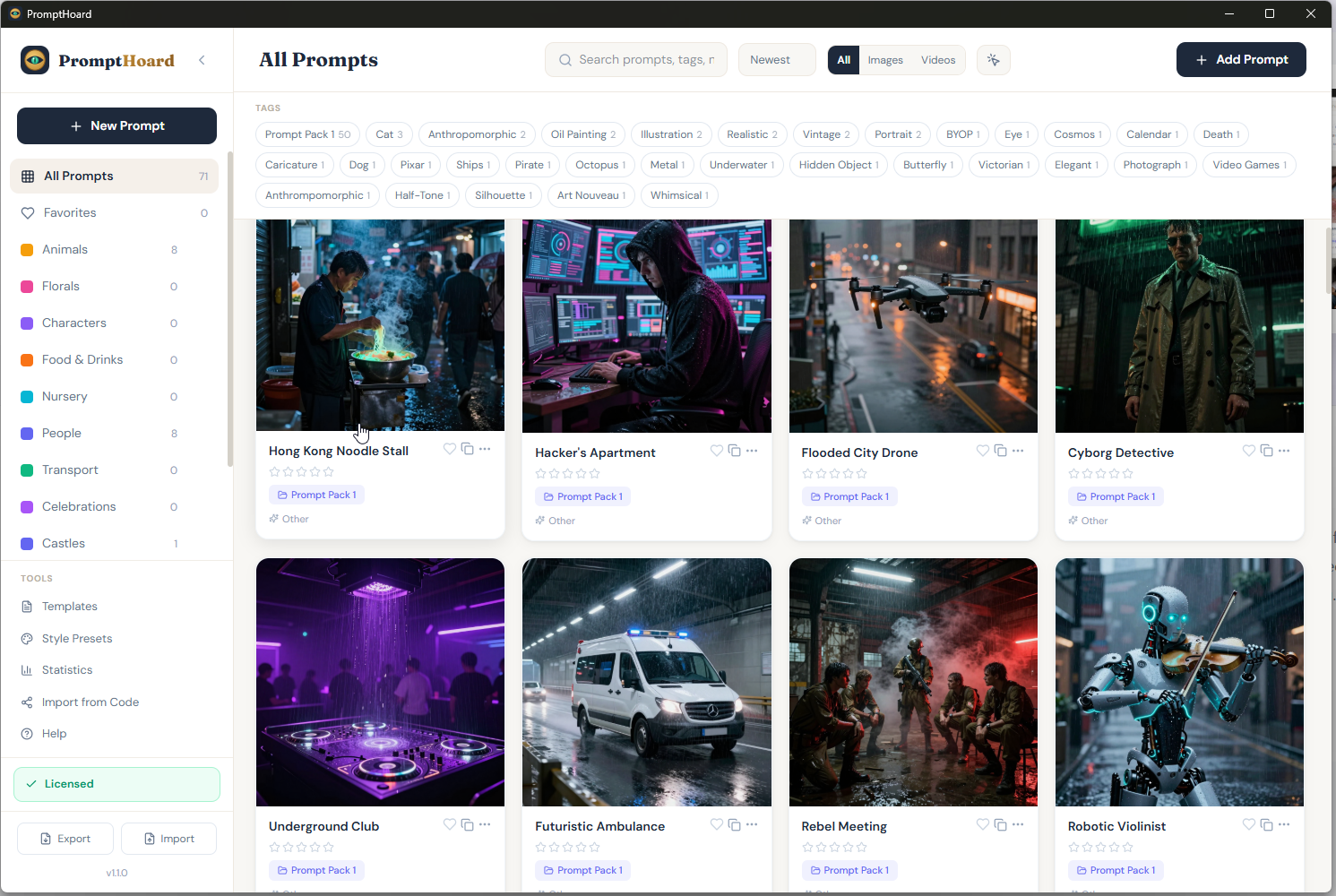
Task: Favorite the Robotic Violinist prompt
Action: [1249, 824]
